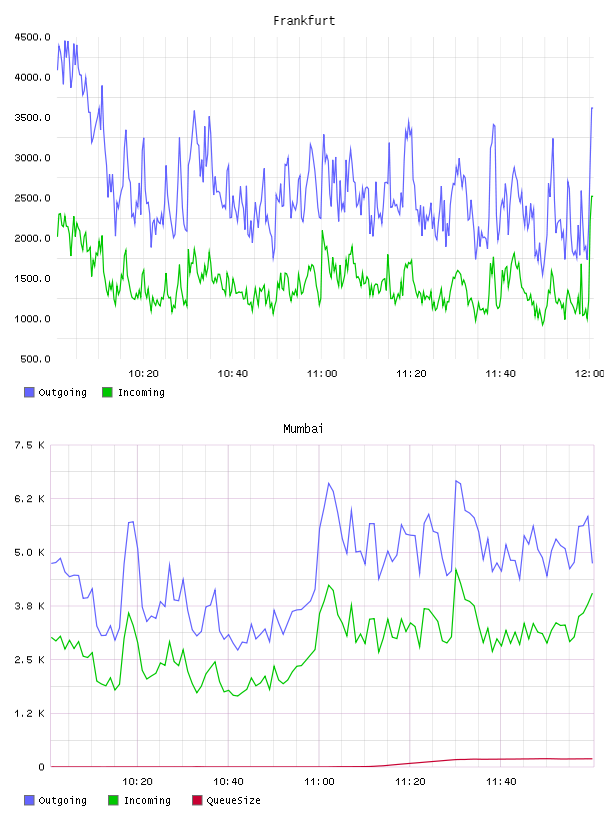Click the 6.2 K y-axis label in Mumbai chart
This screenshot has height=816, width=608.
(29, 499)
